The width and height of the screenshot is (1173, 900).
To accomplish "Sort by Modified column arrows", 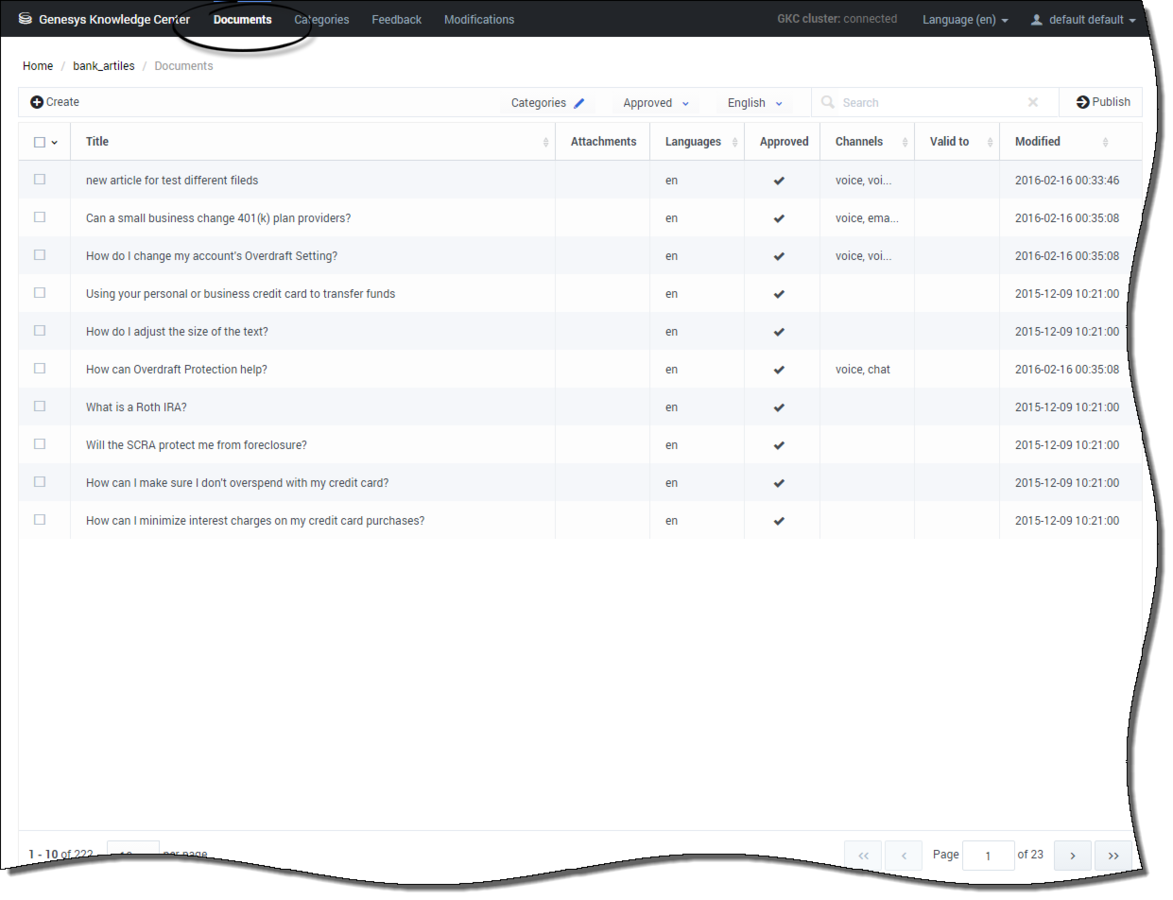I will coord(1105,142).
